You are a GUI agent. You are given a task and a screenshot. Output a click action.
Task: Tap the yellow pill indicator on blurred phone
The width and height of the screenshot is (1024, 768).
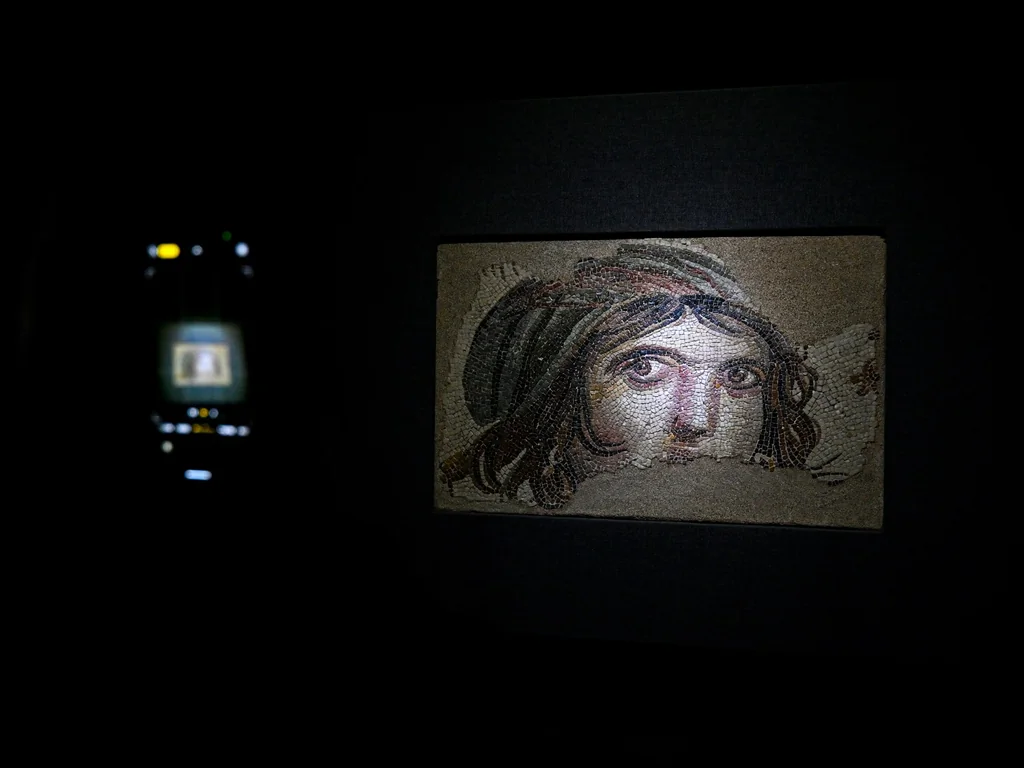pyautogui.click(x=168, y=251)
